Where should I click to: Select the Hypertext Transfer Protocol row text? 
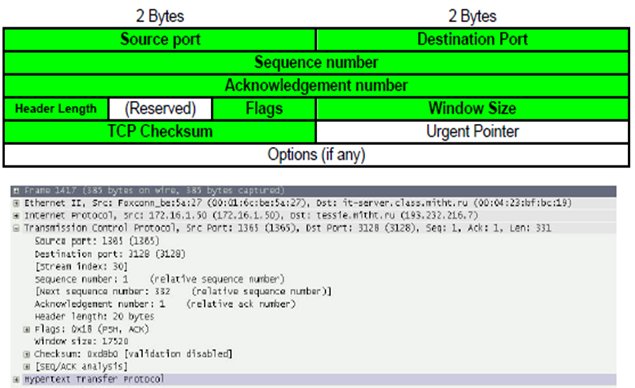click(94, 379)
